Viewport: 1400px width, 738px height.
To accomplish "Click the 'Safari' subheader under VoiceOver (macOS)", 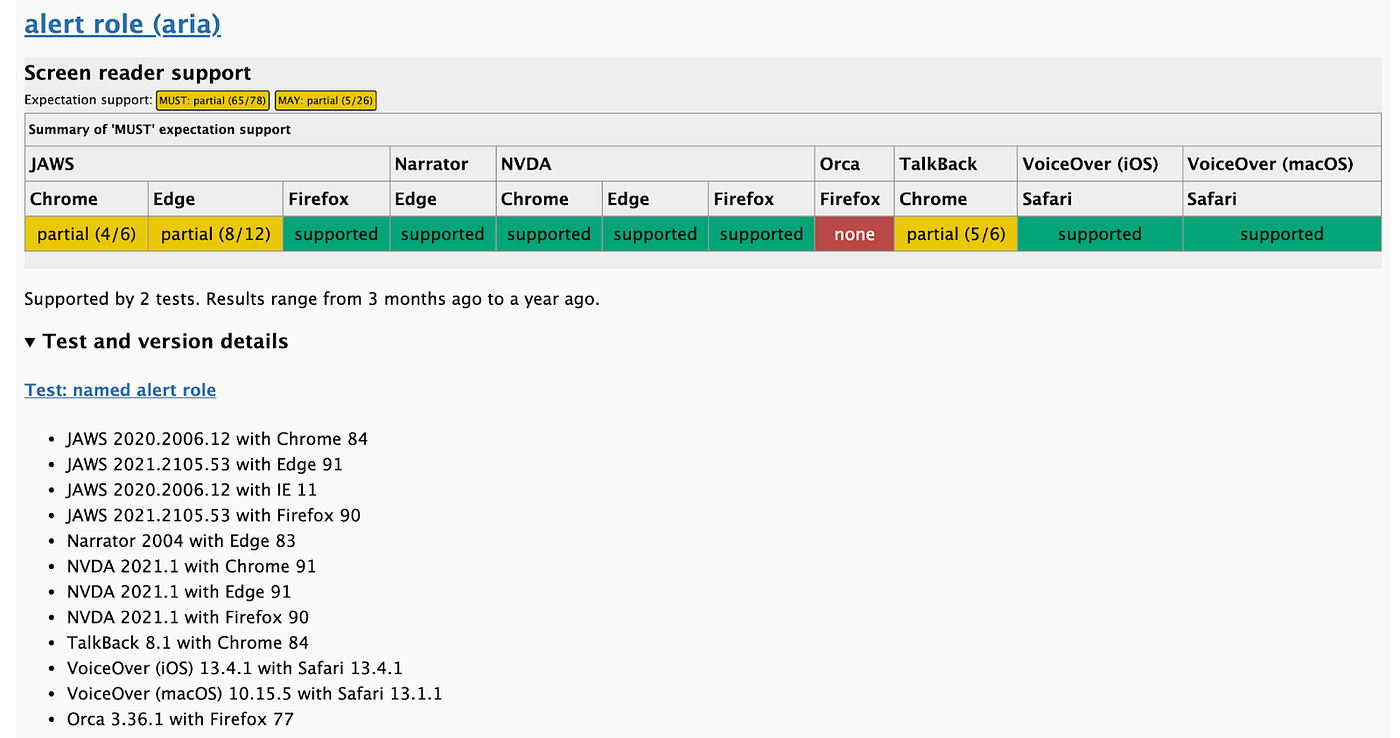I will click(1281, 199).
